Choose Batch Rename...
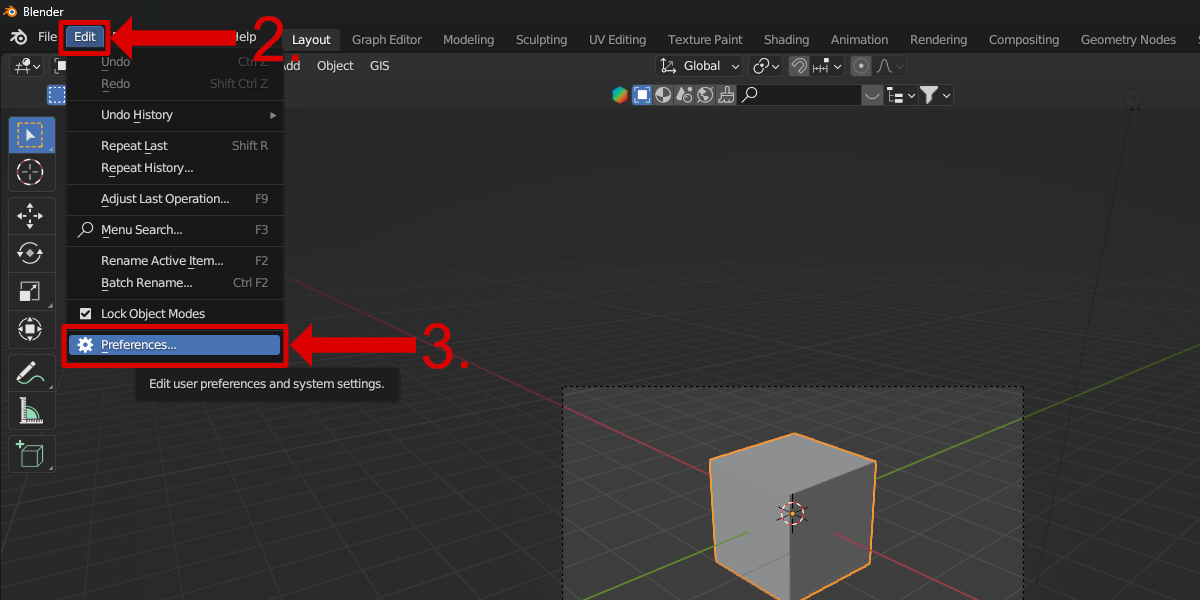Image resolution: width=1200 pixels, height=600 pixels. click(175, 283)
